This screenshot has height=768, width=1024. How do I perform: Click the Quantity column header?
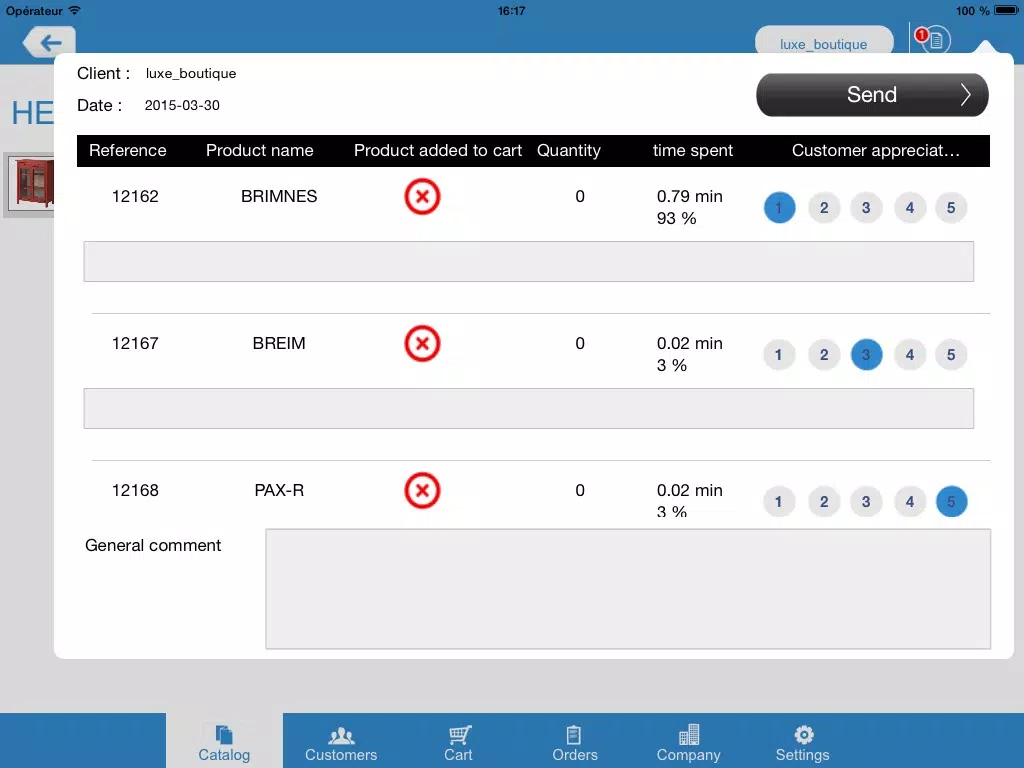(568, 150)
